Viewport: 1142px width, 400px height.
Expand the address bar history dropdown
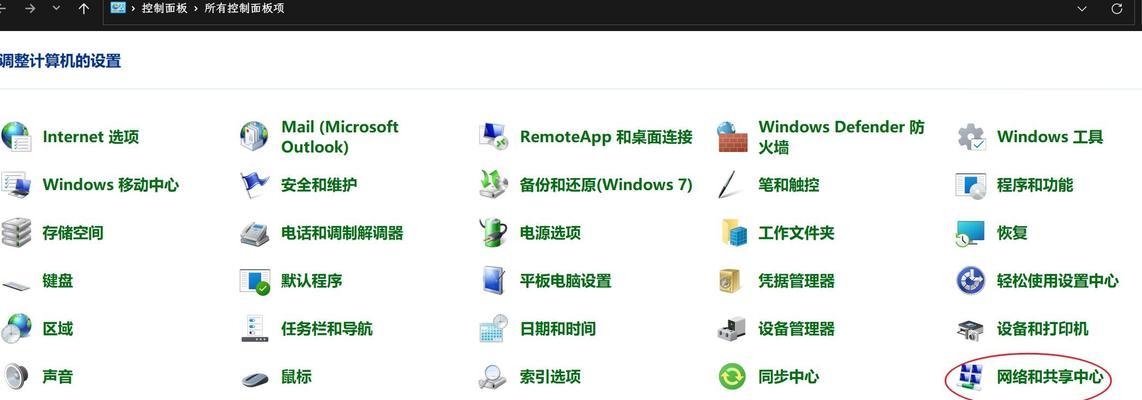click(1082, 9)
